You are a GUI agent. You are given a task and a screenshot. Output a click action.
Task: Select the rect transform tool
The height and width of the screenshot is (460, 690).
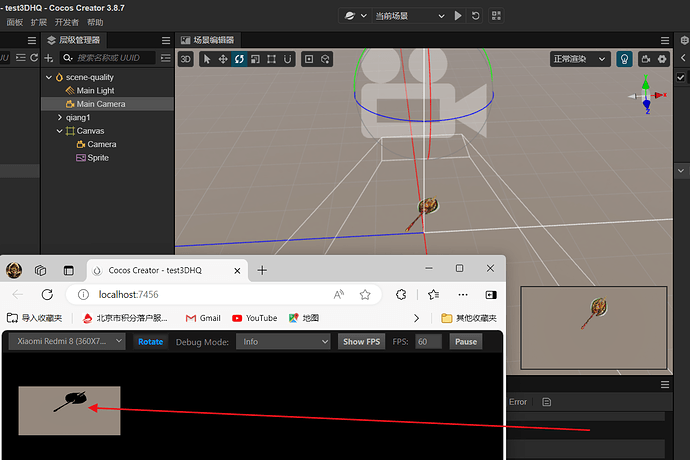[272, 59]
